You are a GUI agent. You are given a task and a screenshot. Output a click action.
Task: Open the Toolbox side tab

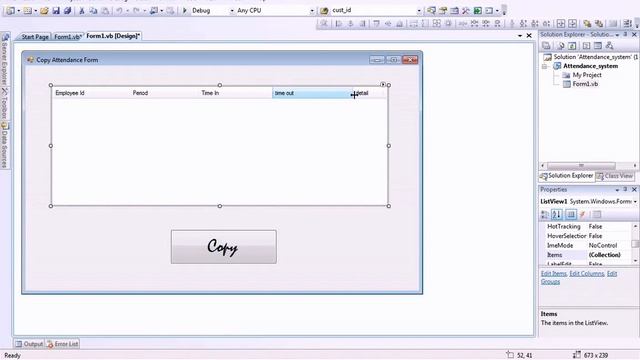coord(4,104)
